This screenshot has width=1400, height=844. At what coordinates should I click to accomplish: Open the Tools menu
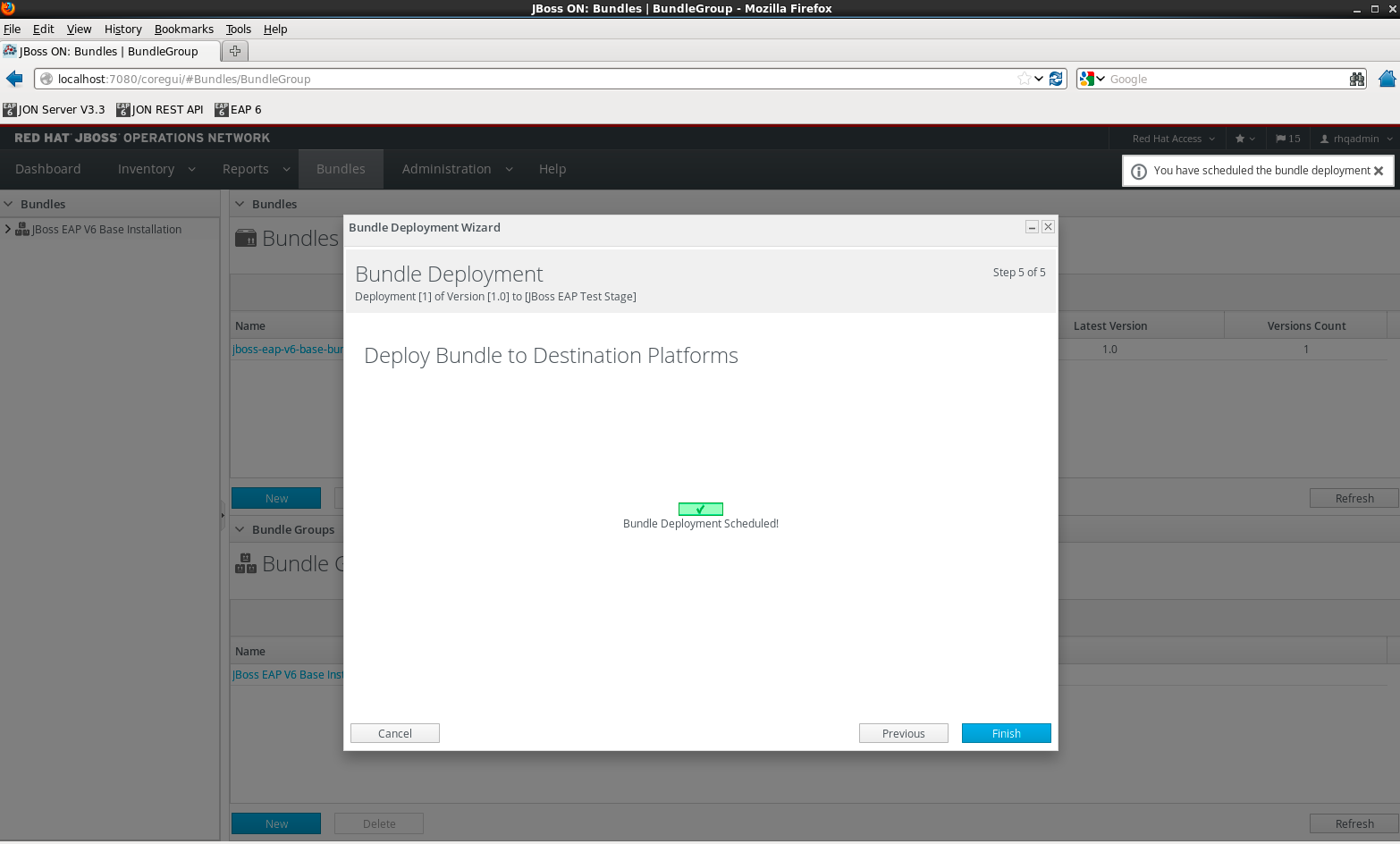[238, 29]
